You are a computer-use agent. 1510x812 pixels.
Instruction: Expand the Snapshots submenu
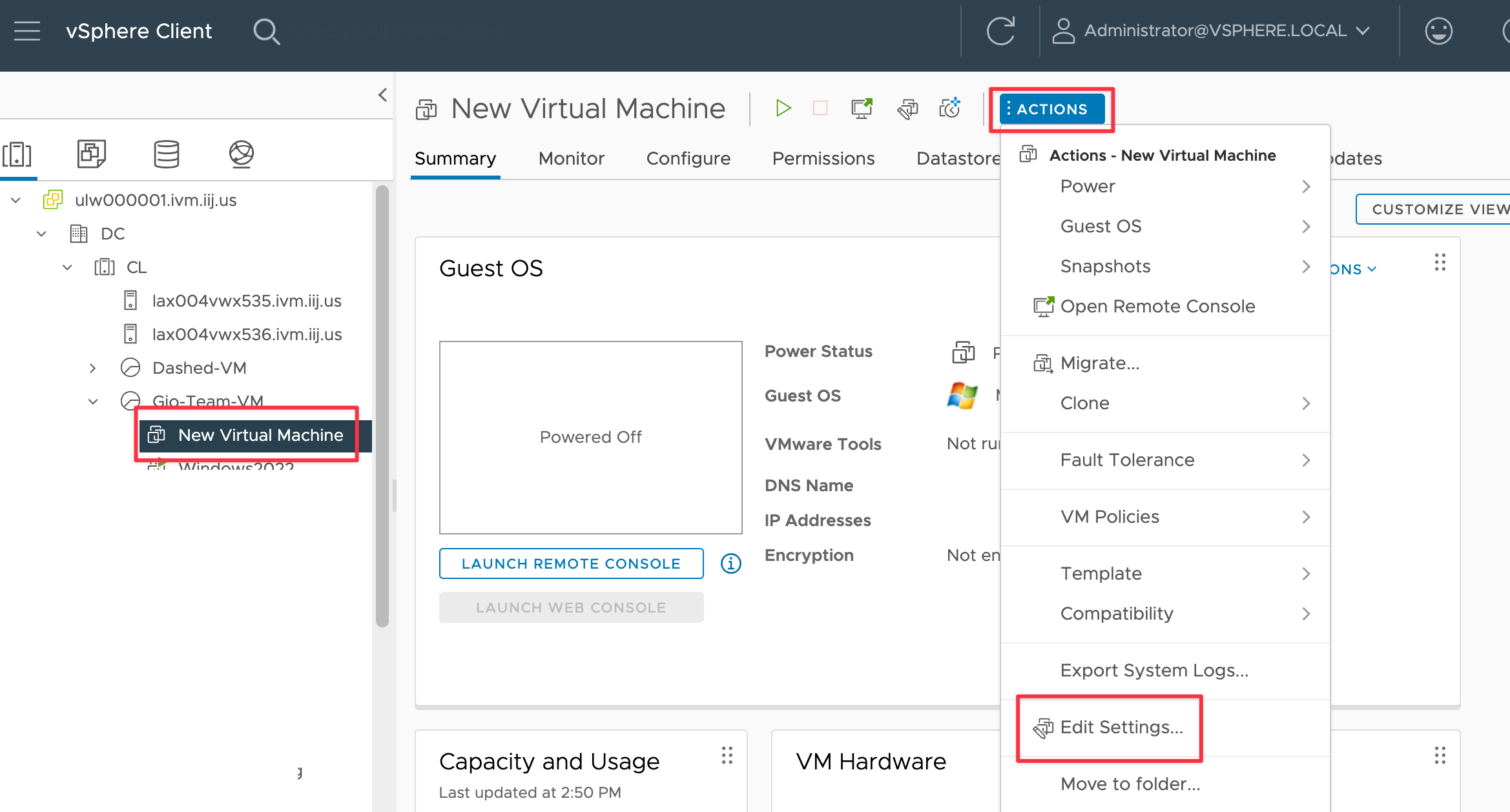click(1165, 267)
